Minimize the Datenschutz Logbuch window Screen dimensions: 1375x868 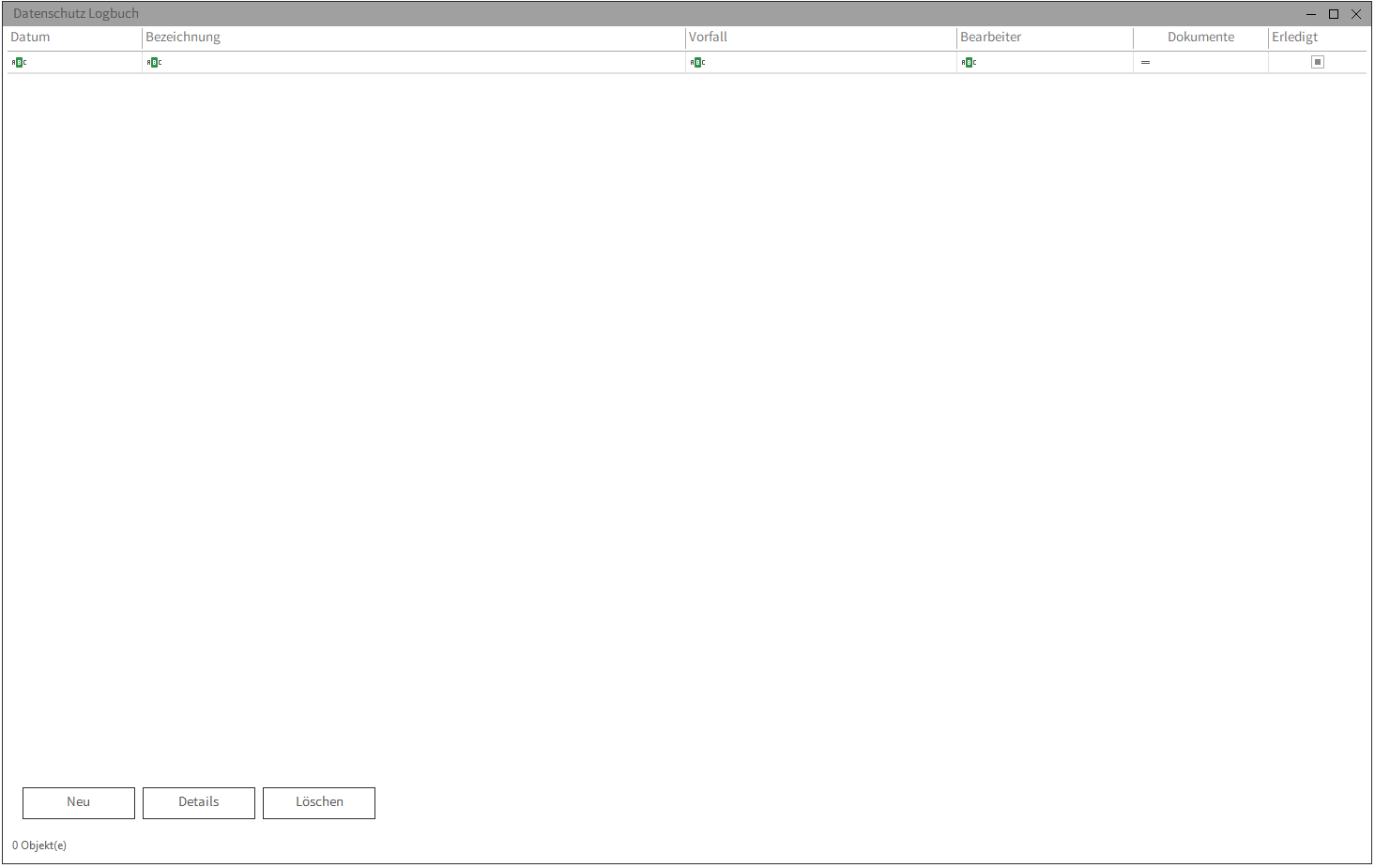pos(1311,14)
